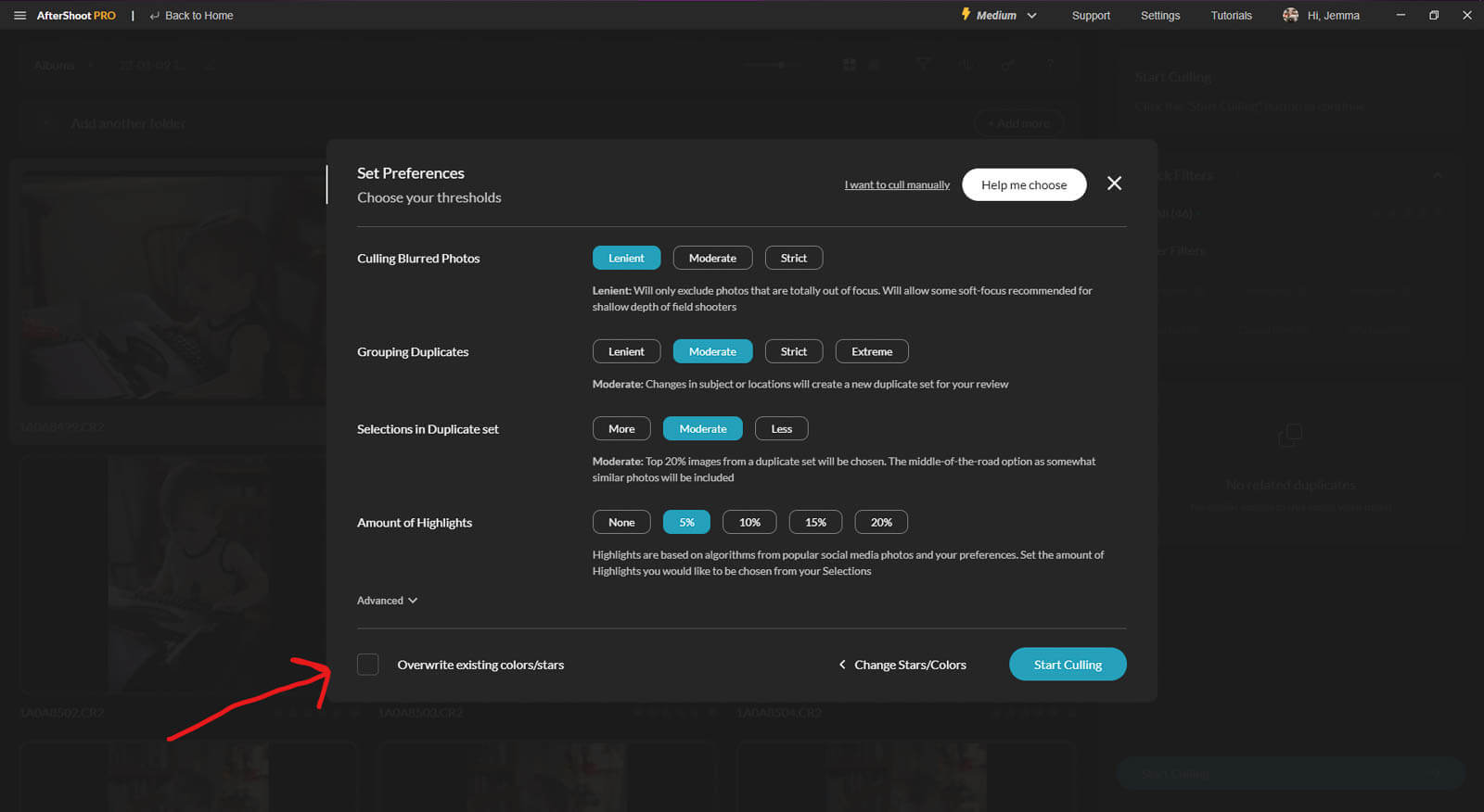Open the Settings menu item

point(1159,16)
